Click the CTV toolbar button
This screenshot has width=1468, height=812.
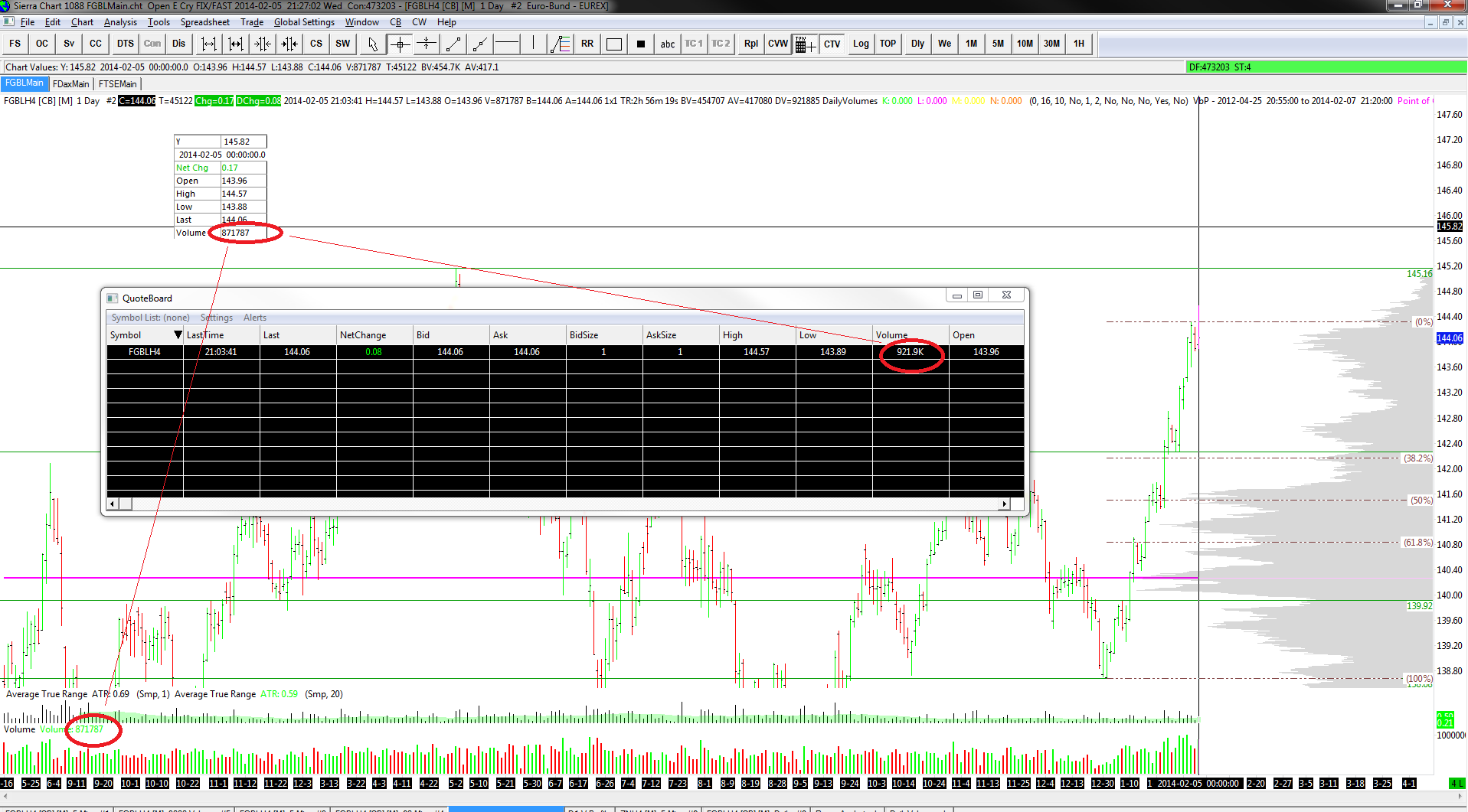click(x=832, y=44)
